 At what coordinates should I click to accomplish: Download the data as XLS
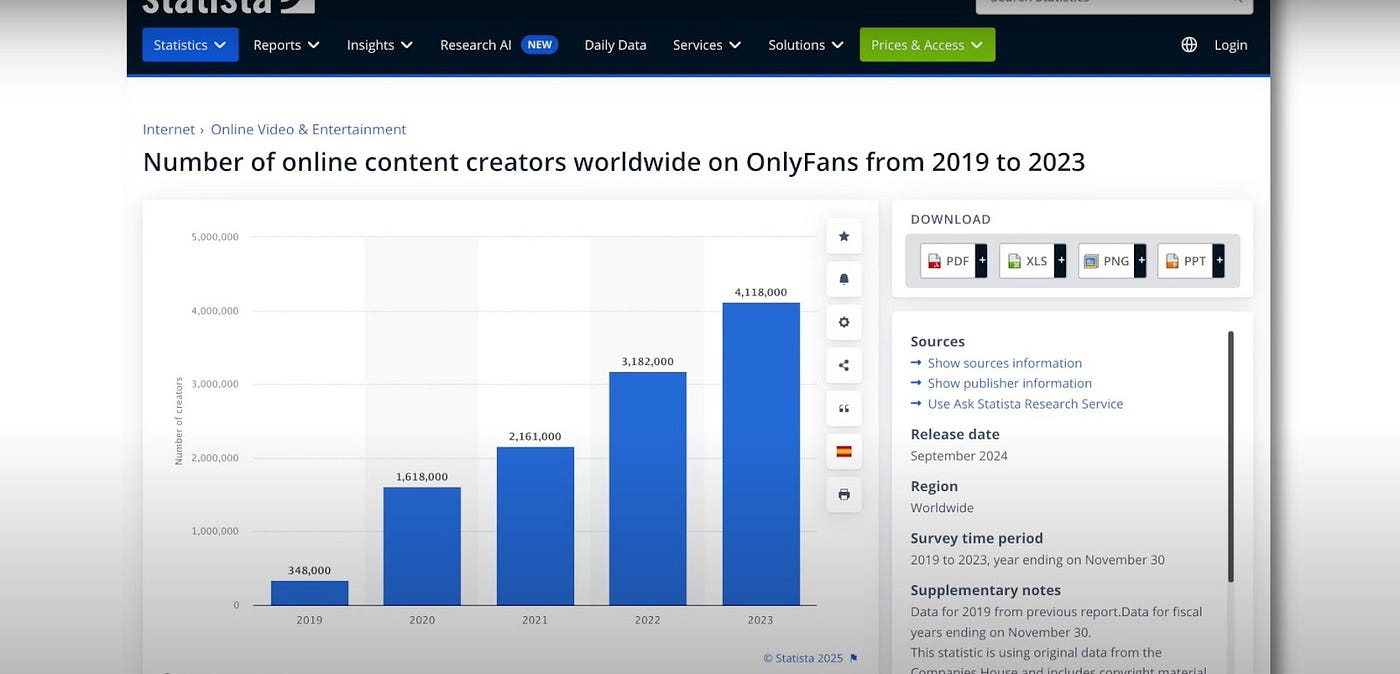point(1033,261)
